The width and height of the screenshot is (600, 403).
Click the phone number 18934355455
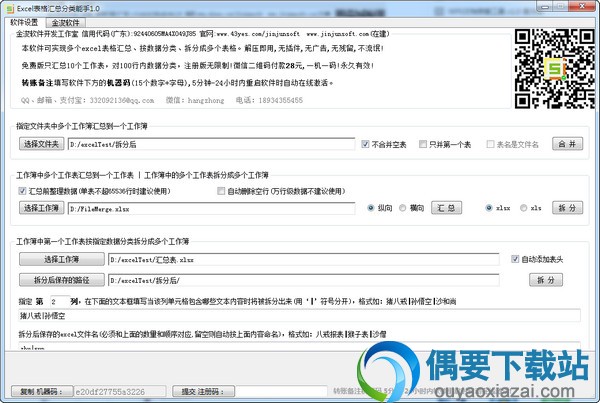tap(280, 100)
